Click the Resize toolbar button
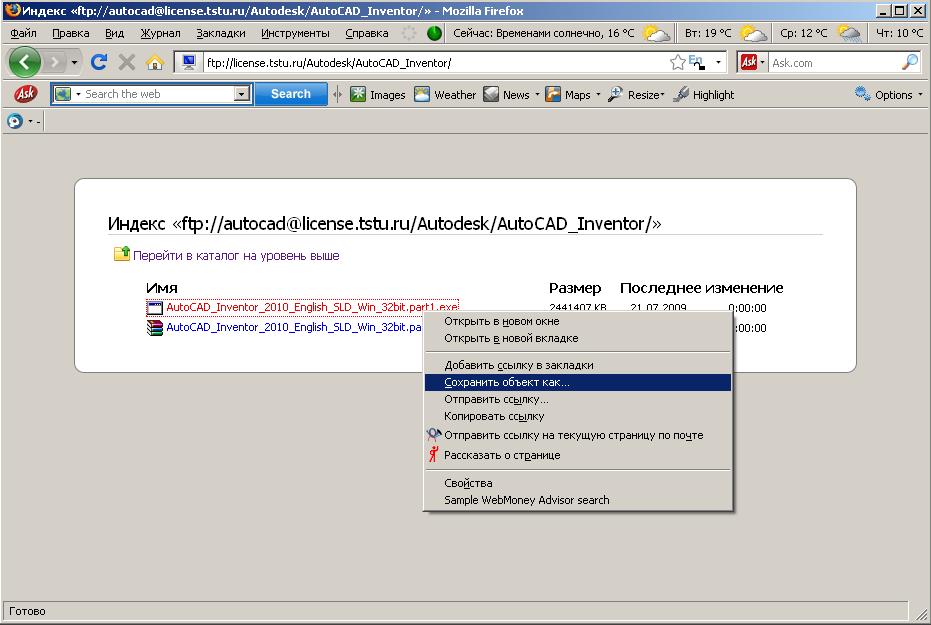The image size is (931, 625). pyautogui.click(x=636, y=94)
